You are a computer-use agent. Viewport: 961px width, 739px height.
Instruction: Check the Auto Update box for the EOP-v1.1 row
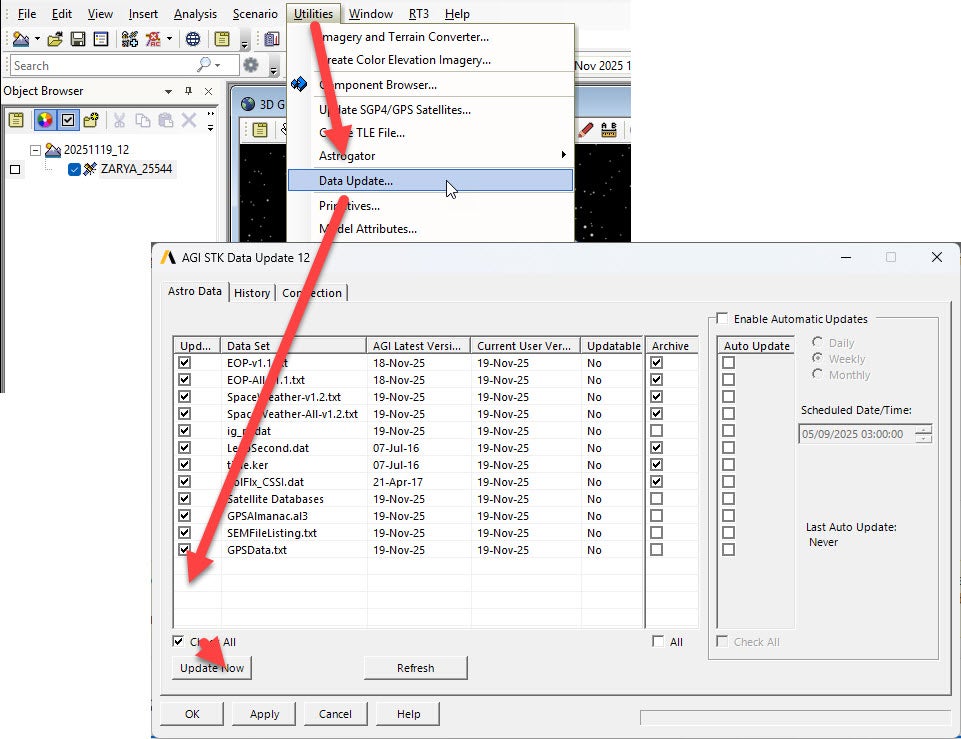[728, 363]
